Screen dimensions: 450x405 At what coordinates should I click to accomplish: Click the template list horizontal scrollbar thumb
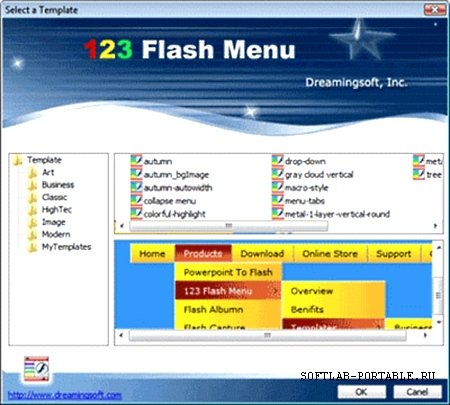(229, 226)
